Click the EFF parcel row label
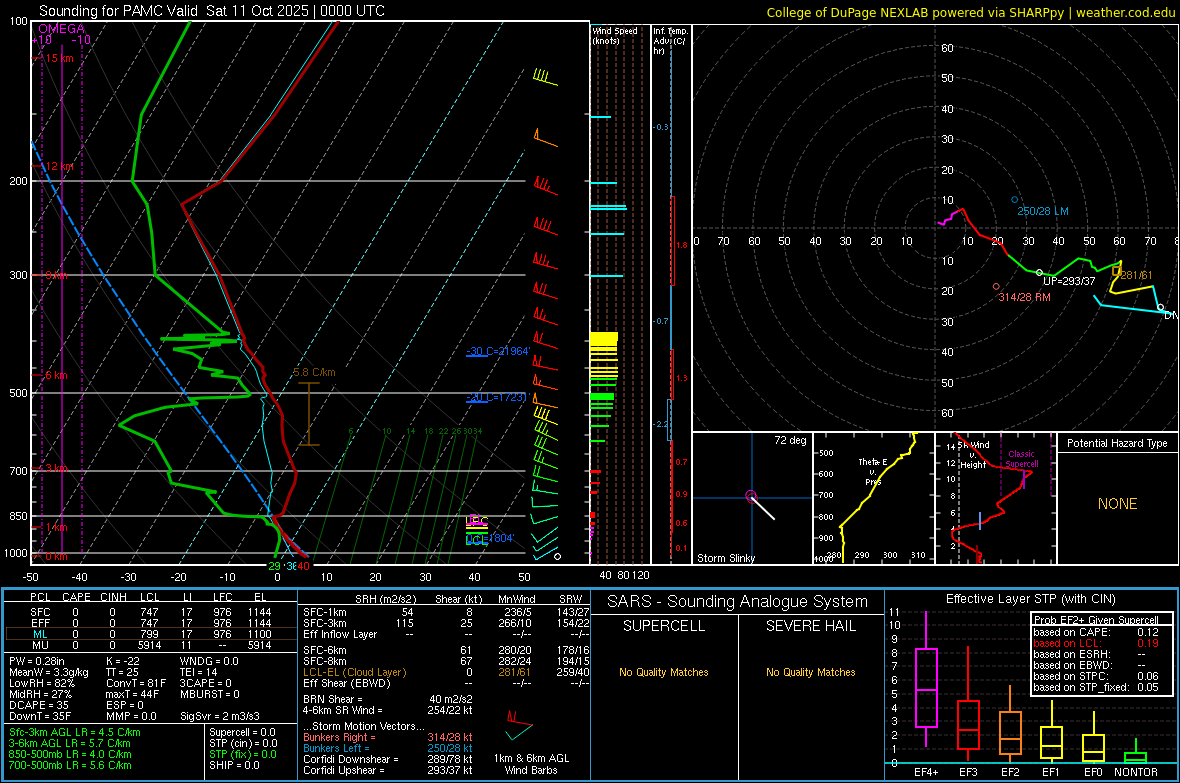 [40, 623]
